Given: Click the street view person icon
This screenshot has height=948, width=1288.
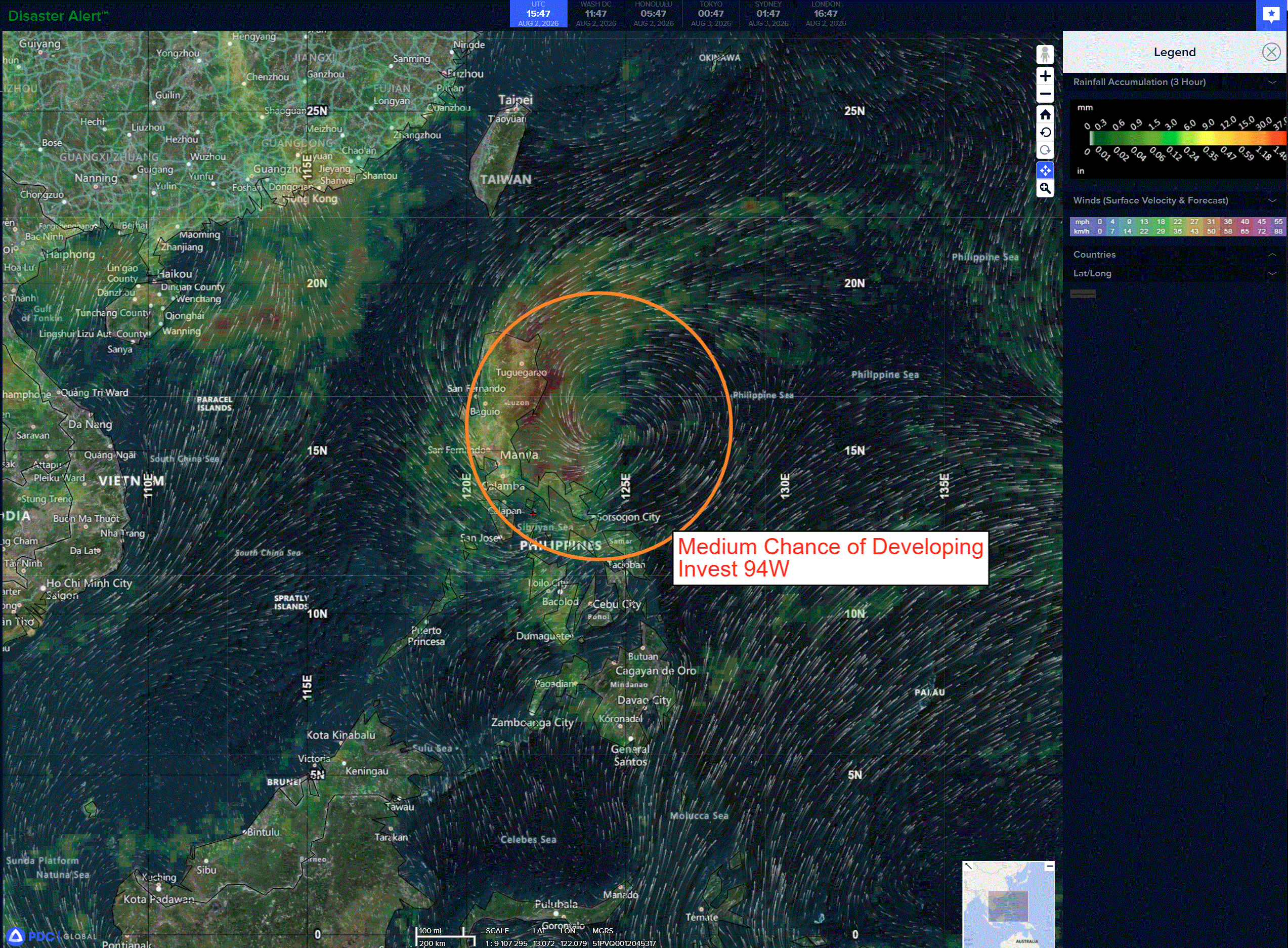Looking at the screenshot, I should pyautogui.click(x=1045, y=55).
